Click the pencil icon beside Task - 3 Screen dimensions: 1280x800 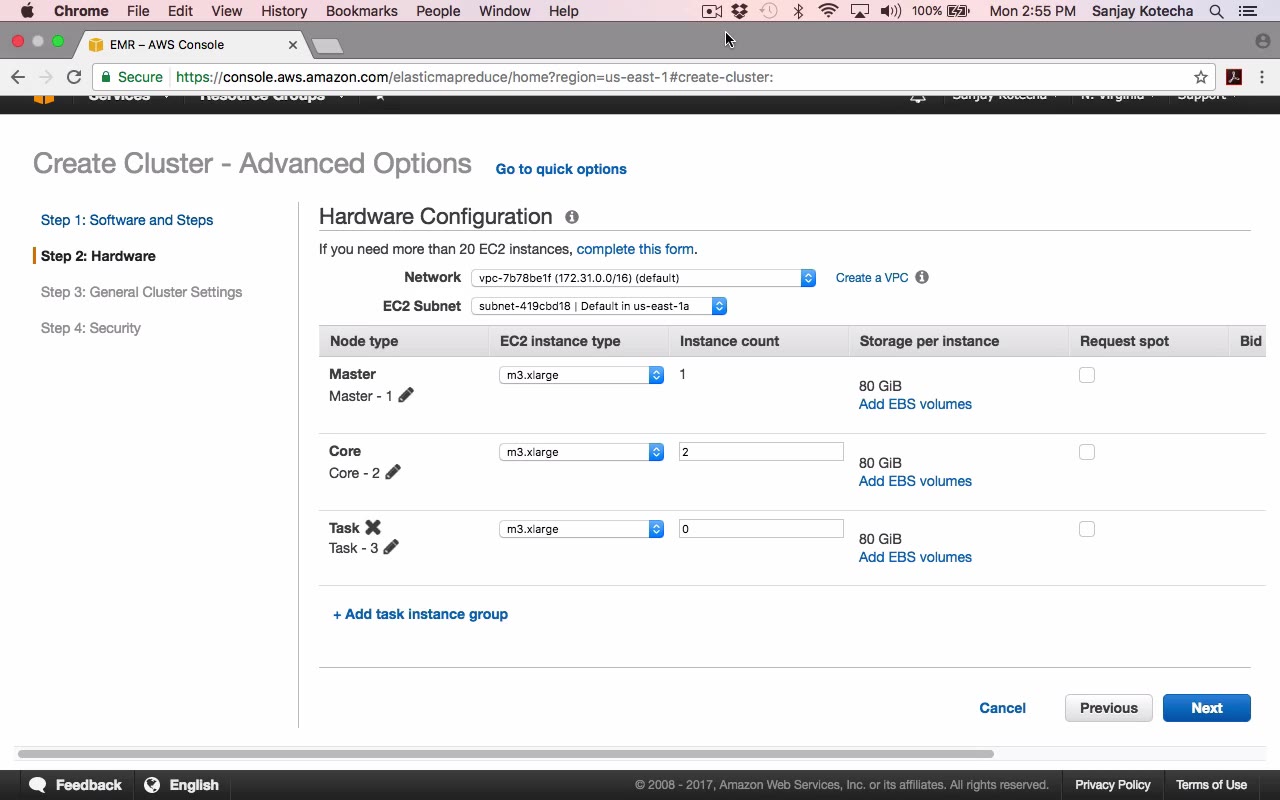tap(391, 547)
